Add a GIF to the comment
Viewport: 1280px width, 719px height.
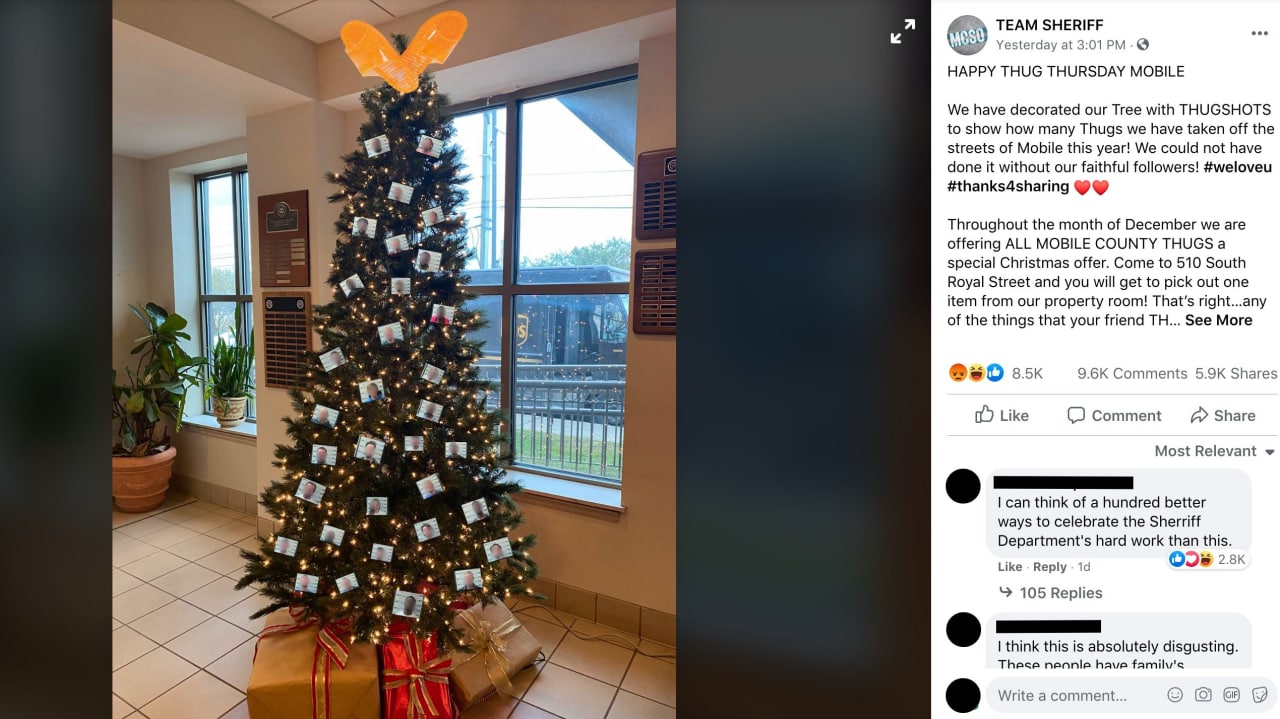[1231, 695]
